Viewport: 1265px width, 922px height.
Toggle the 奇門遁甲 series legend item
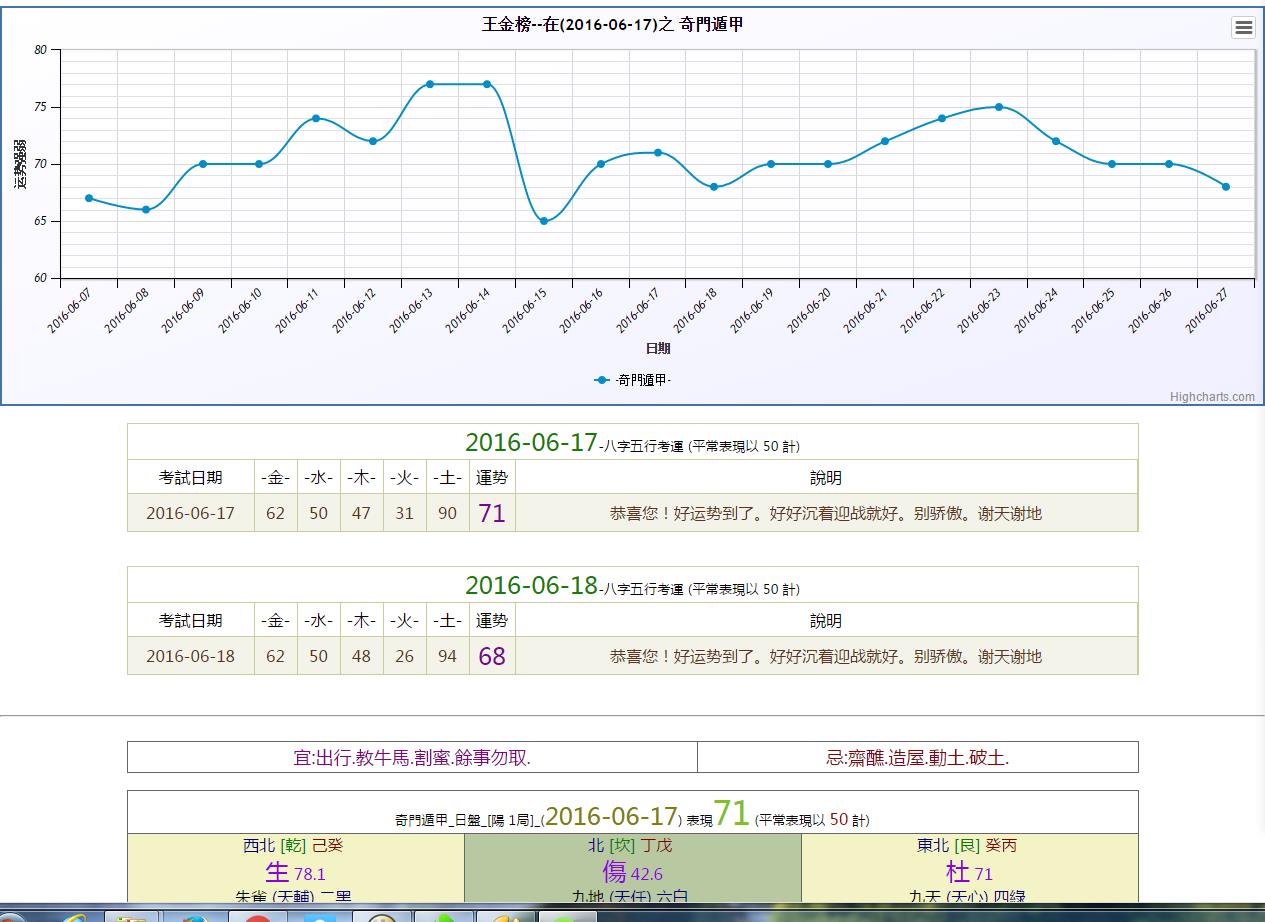coord(632,380)
